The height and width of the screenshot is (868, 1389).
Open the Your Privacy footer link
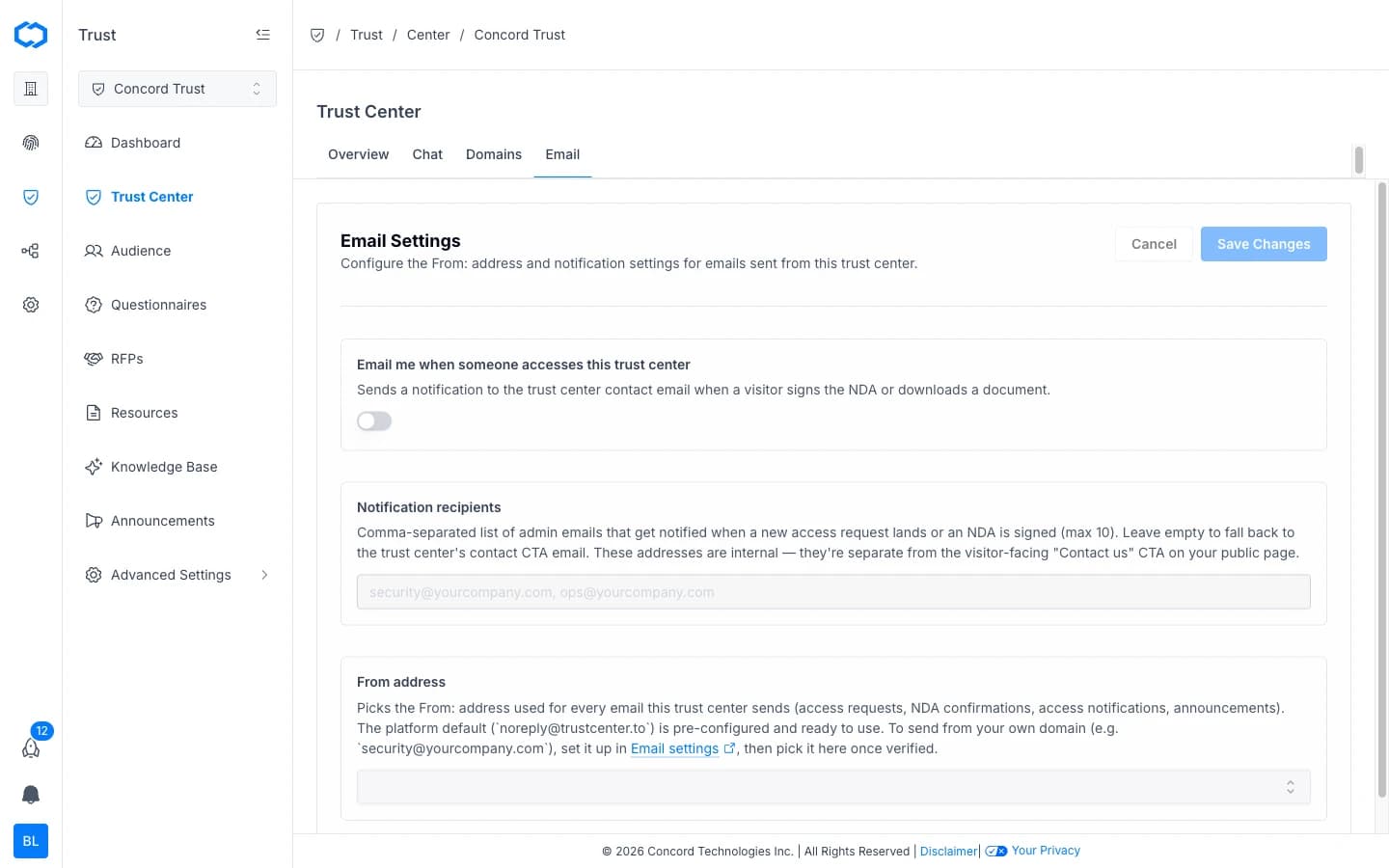click(1046, 851)
